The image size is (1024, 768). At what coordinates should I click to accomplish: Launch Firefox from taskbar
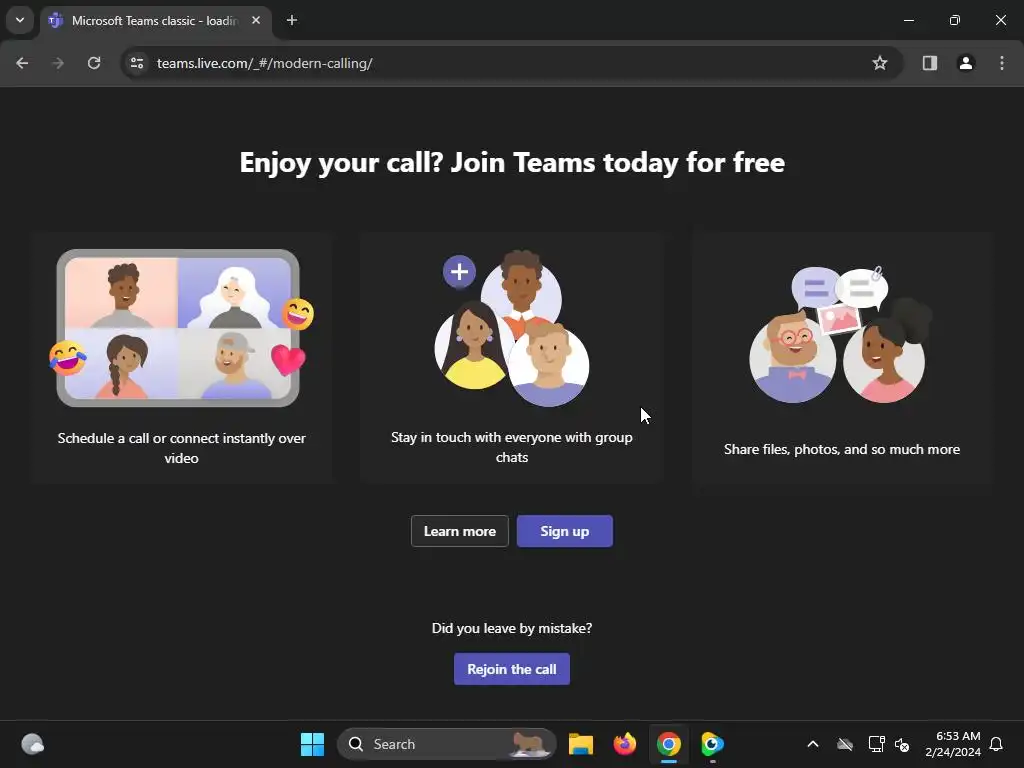[x=625, y=744]
